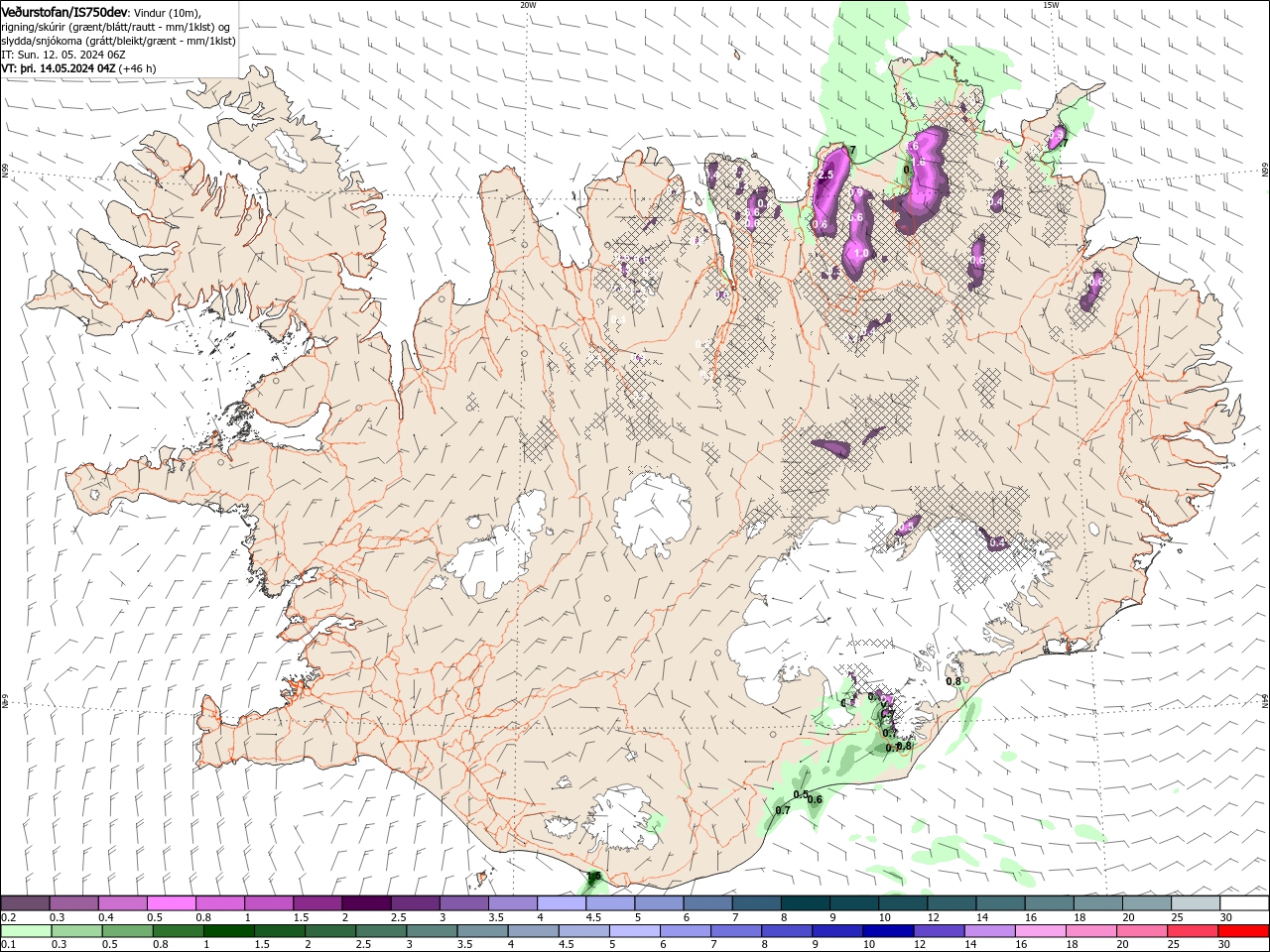
Task: Click the 0.7 precipitation value off the south coast
Action: (783, 810)
